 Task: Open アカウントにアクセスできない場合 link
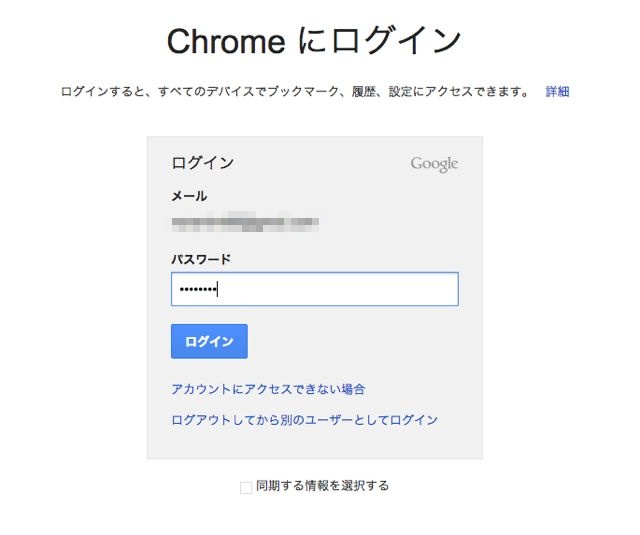tap(268, 389)
